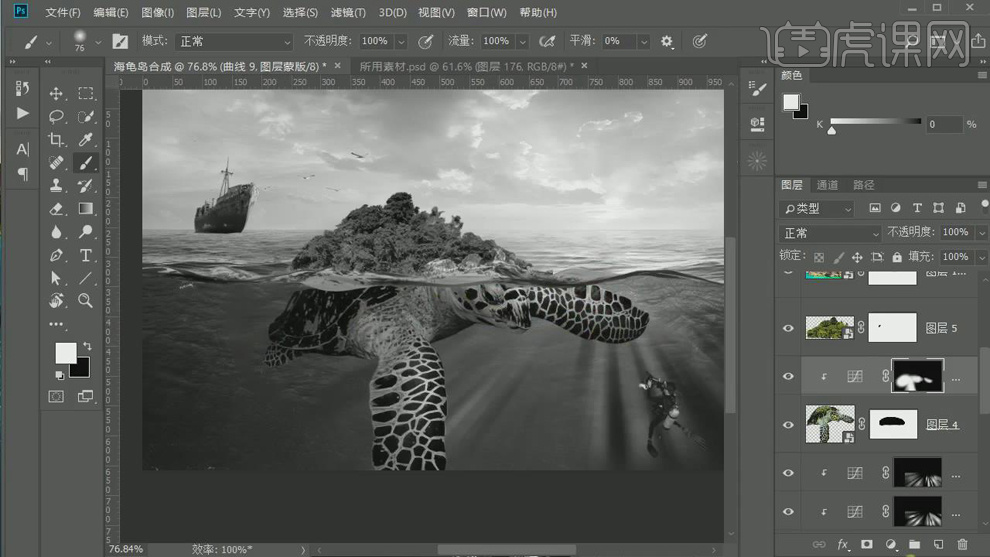Click the foreground color swatch in toolbar

(65, 352)
